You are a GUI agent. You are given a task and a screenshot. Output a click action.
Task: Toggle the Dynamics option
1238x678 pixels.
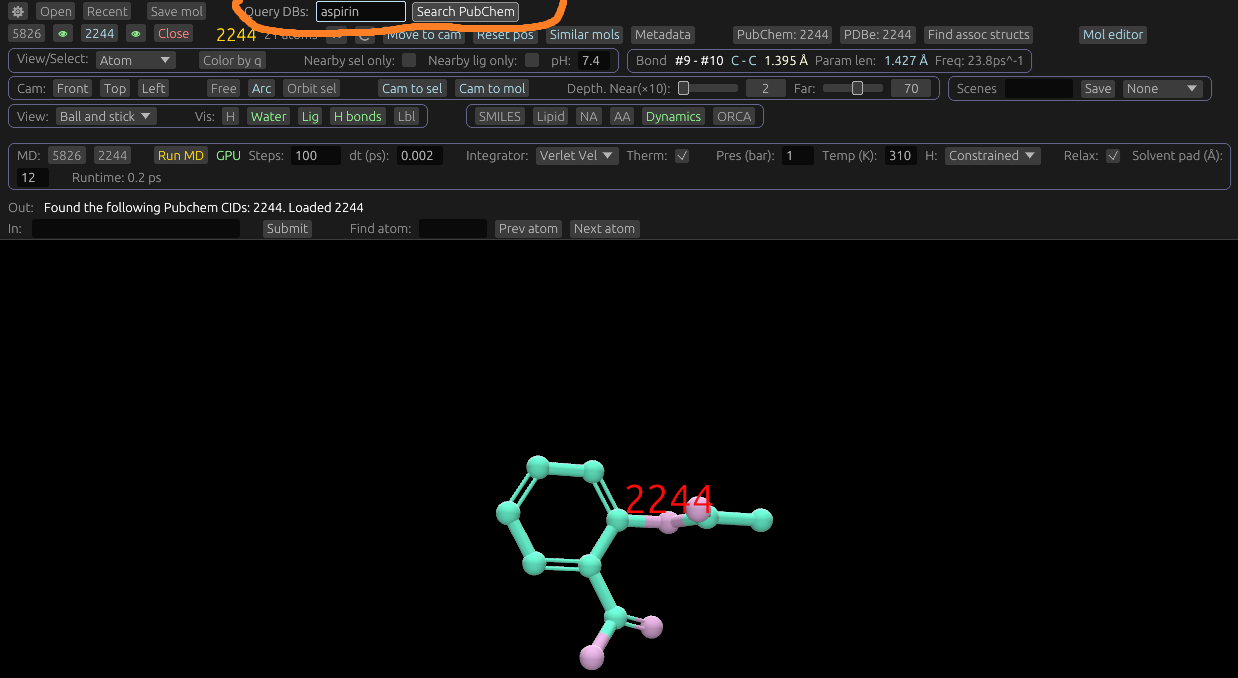[673, 116]
